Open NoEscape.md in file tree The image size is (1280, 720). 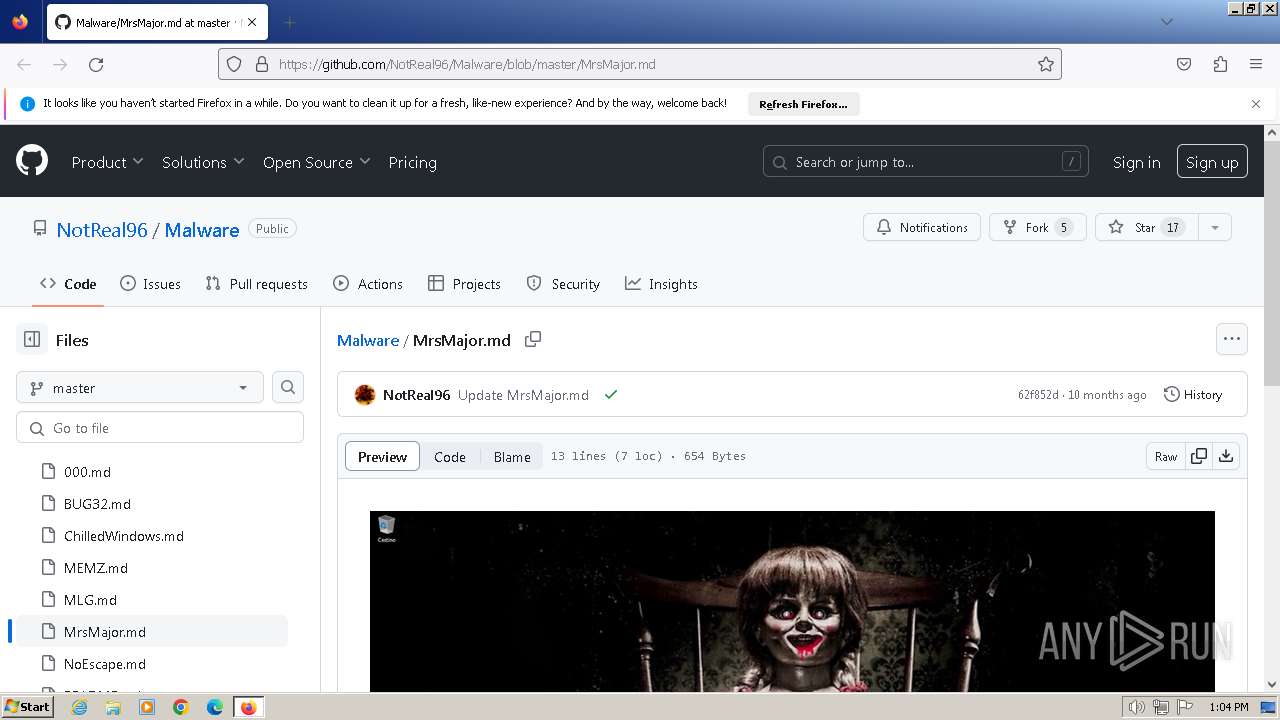coord(105,664)
